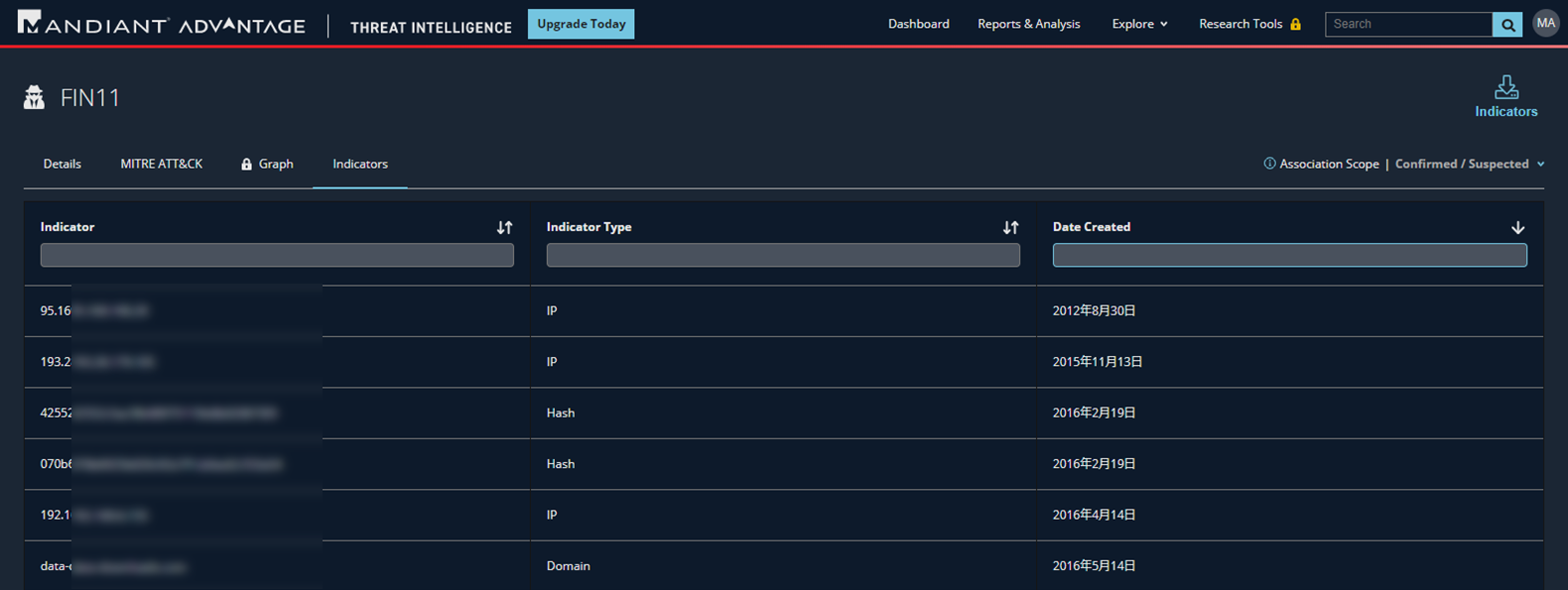The width and height of the screenshot is (1568, 590).
Task: Click the FIN11 threat actor icon
Action: 35,97
